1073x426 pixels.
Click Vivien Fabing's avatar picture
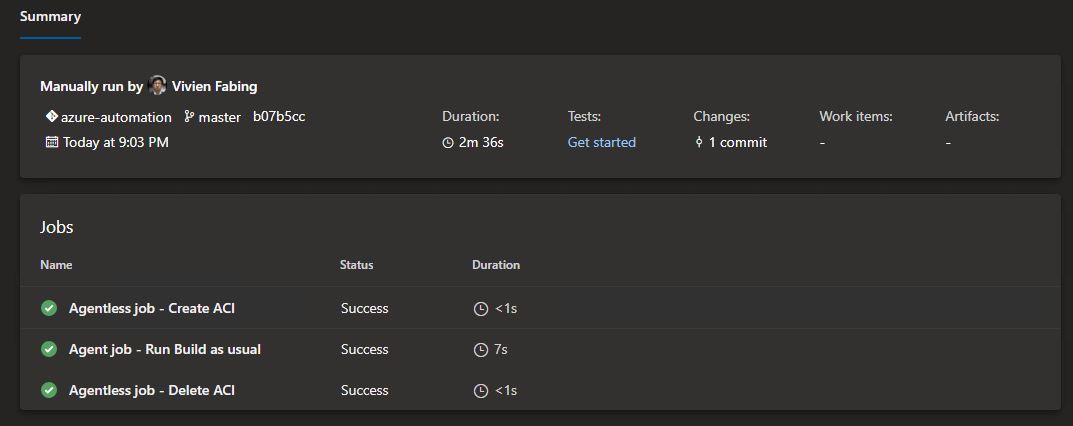pos(157,85)
